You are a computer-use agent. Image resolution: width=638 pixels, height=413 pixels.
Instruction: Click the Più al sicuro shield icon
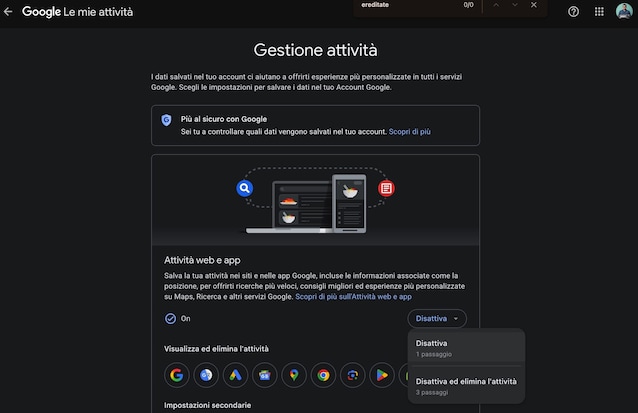tap(166, 120)
